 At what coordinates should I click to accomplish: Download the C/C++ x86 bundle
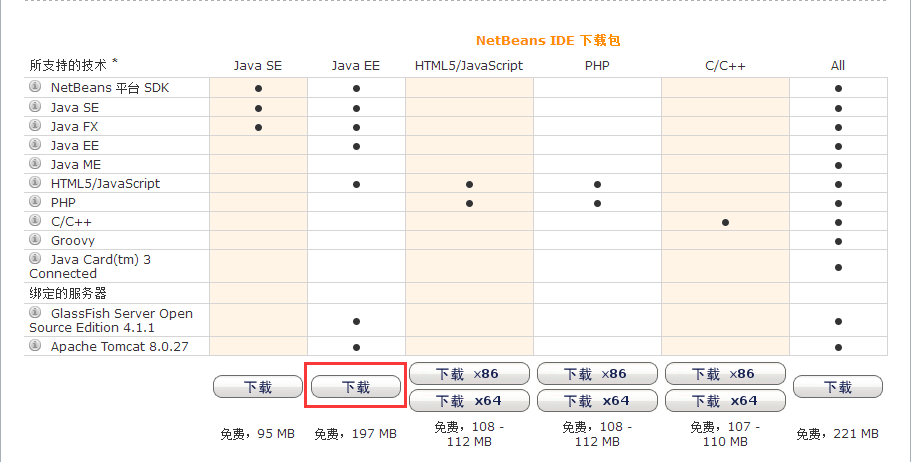(x=725, y=374)
